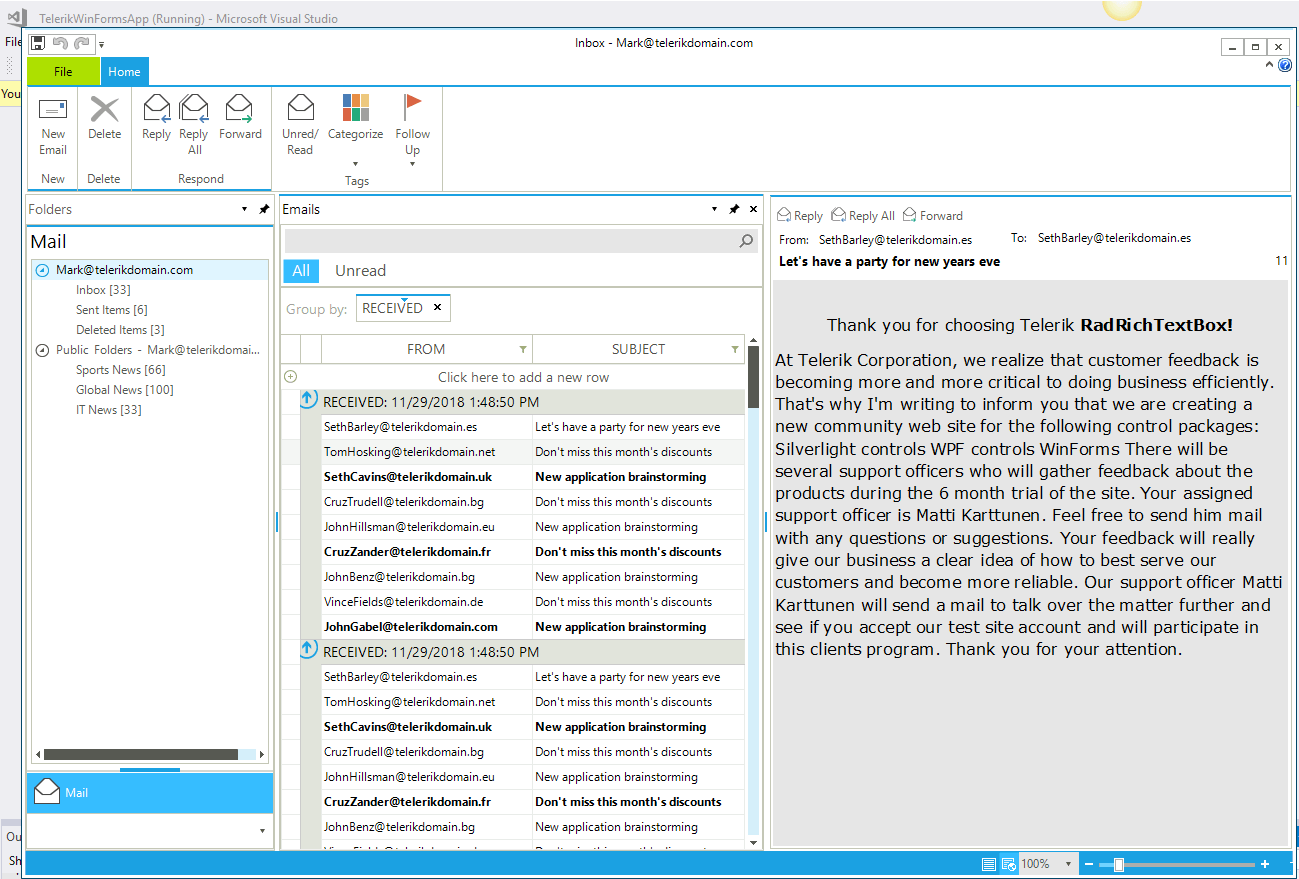Click Forward in the reading pane
This screenshot has width=1299, height=879.
click(932, 215)
